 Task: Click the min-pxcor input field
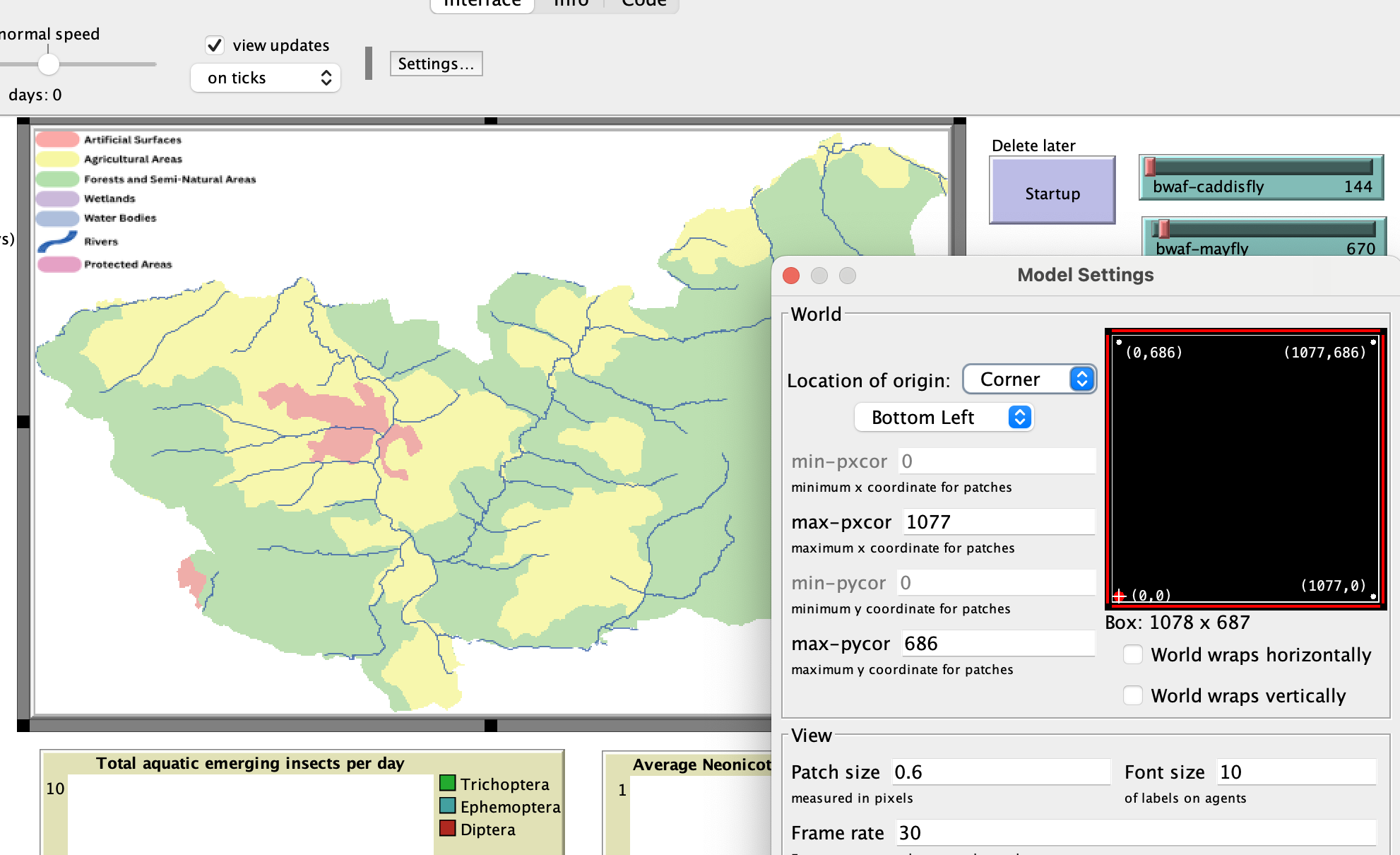(x=997, y=461)
